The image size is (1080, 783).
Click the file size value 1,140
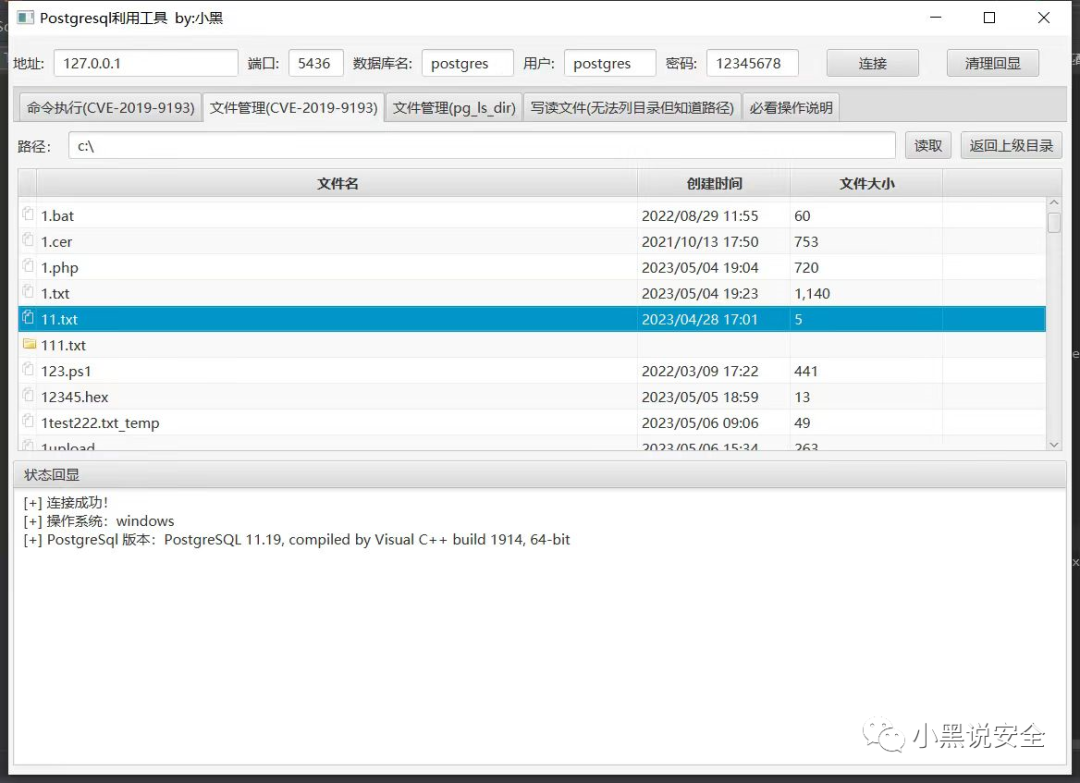click(812, 293)
